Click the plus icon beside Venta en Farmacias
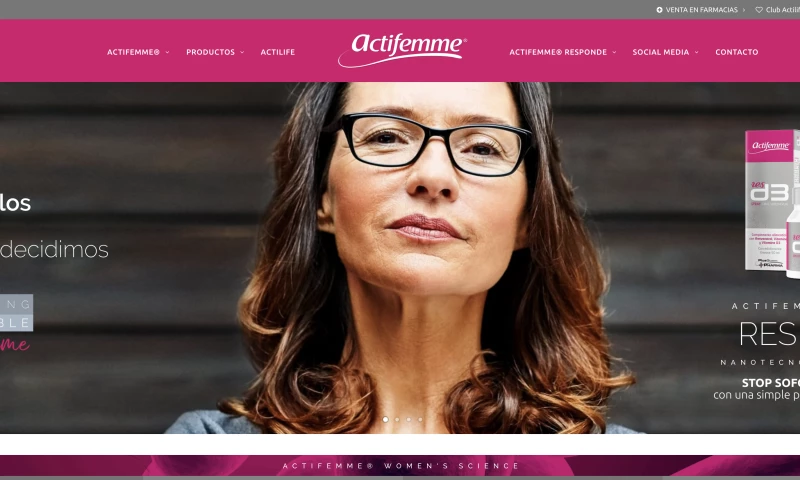 pyautogui.click(x=659, y=10)
